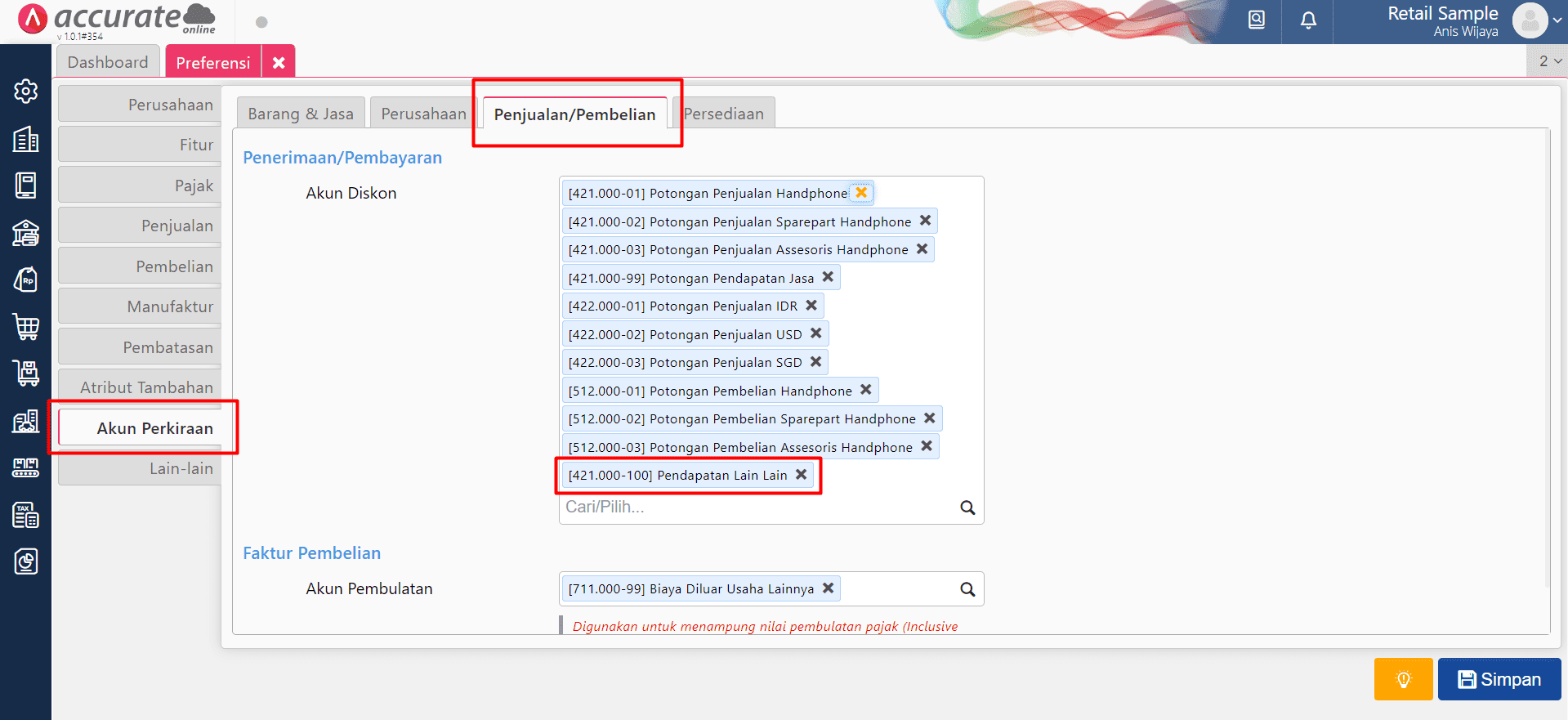Viewport: 1568px width, 720px height.
Task: Select Akun Perkiraan preferences section
Action: (x=140, y=428)
